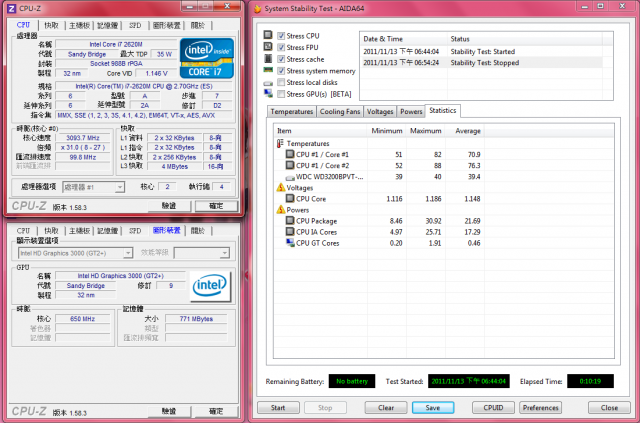Open the performance level dropdown in graphics tab

click(x=207, y=253)
